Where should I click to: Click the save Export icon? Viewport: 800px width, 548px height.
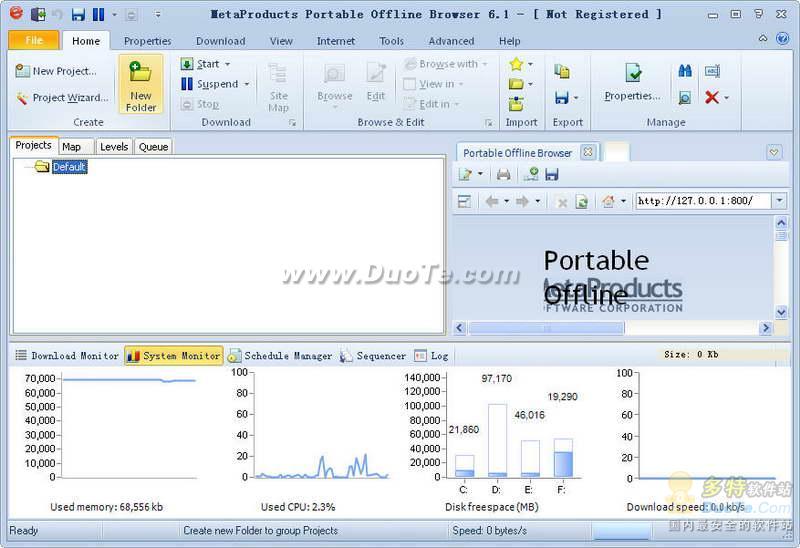tap(561, 97)
